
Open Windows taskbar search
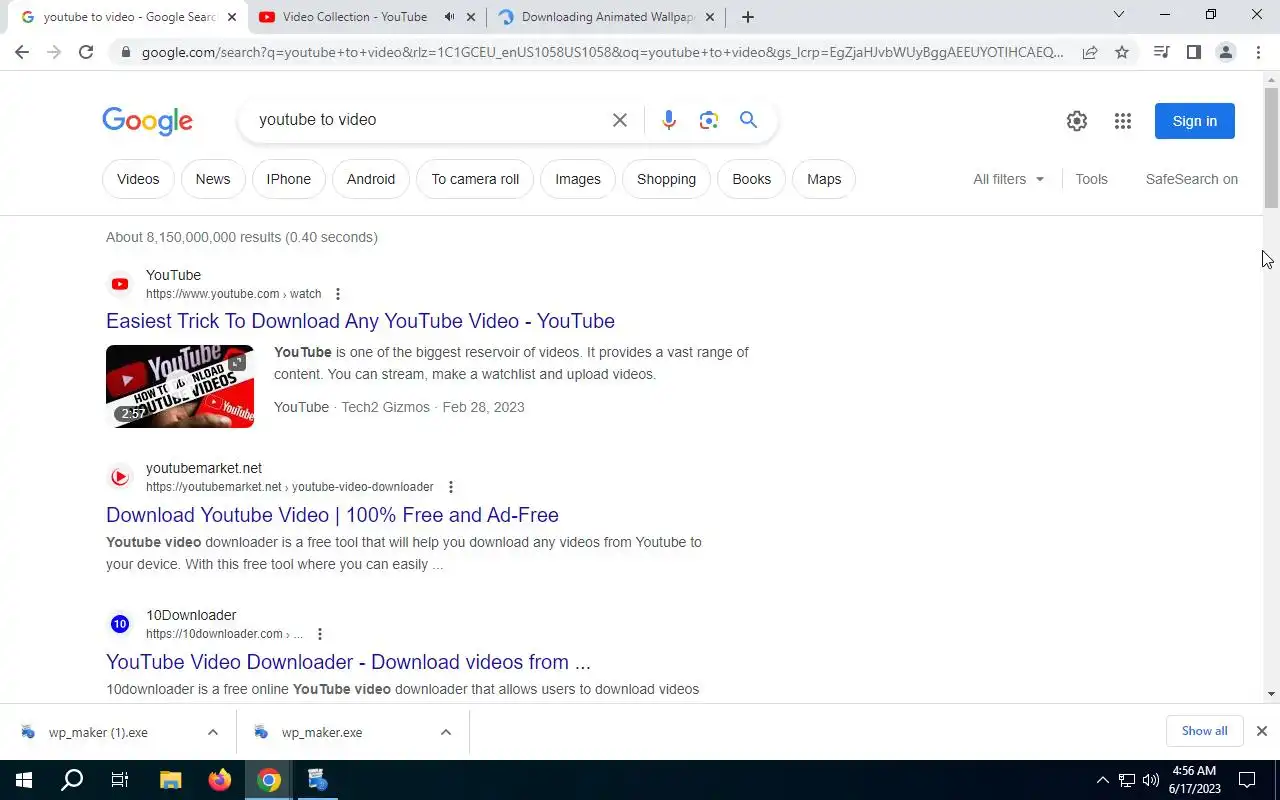72,780
